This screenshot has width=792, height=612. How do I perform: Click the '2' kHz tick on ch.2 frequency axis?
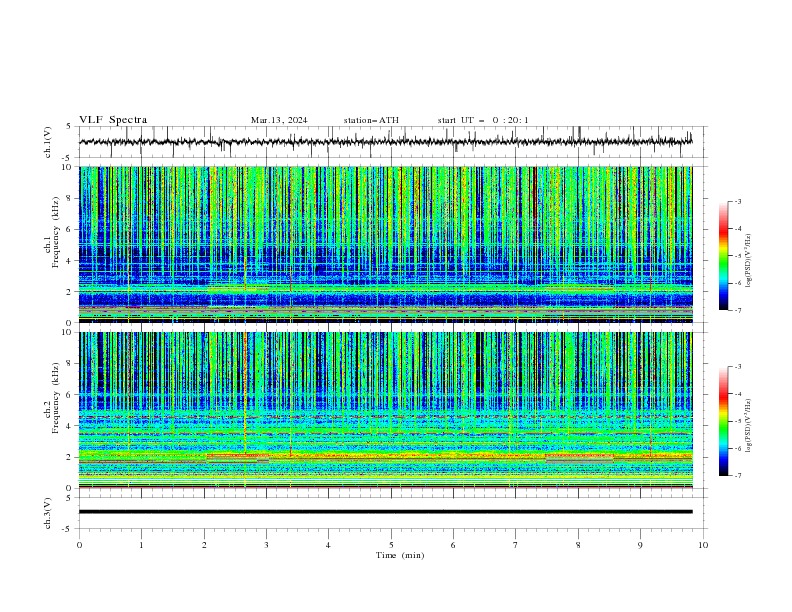click(70, 457)
